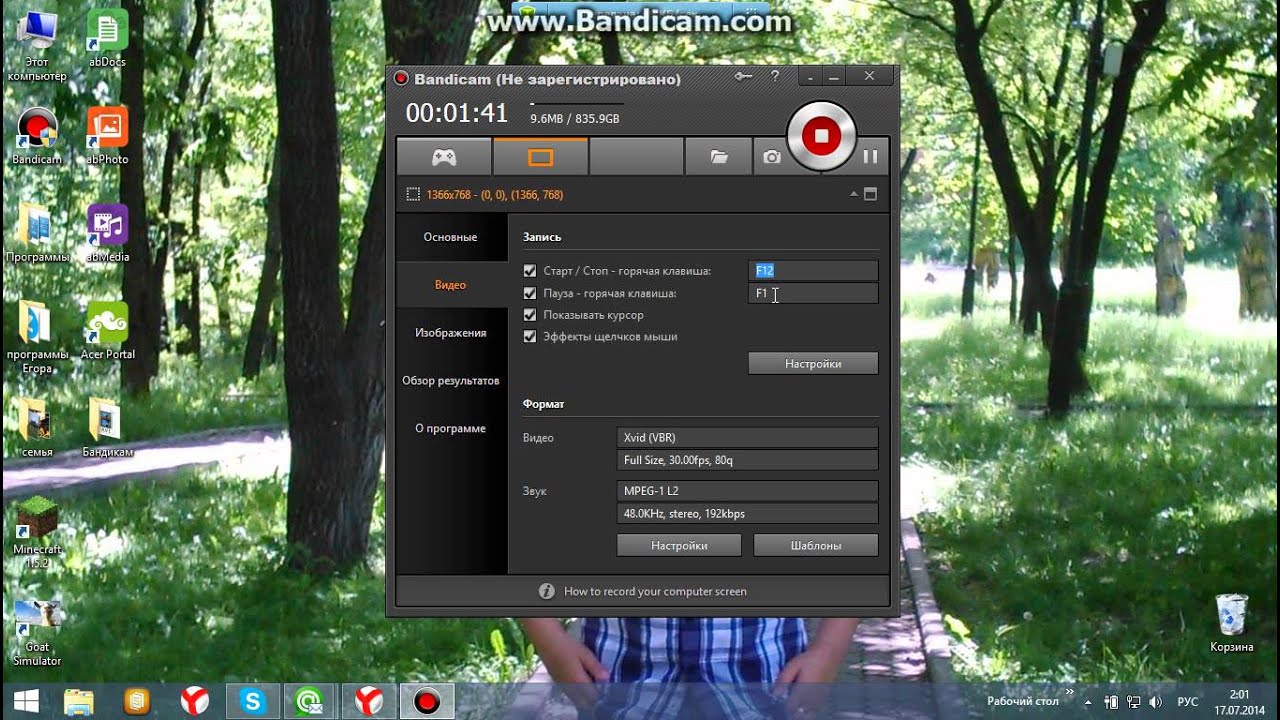Open the Программы desktop folder
The image size is (1280, 720).
click(37, 233)
